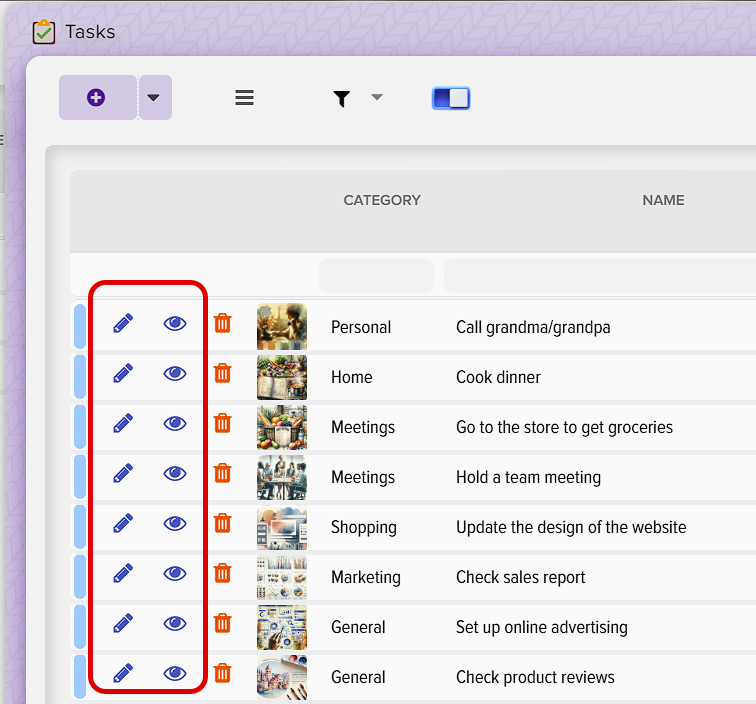The image size is (756, 704).
Task: View the Go to the store task
Action: coord(175,423)
